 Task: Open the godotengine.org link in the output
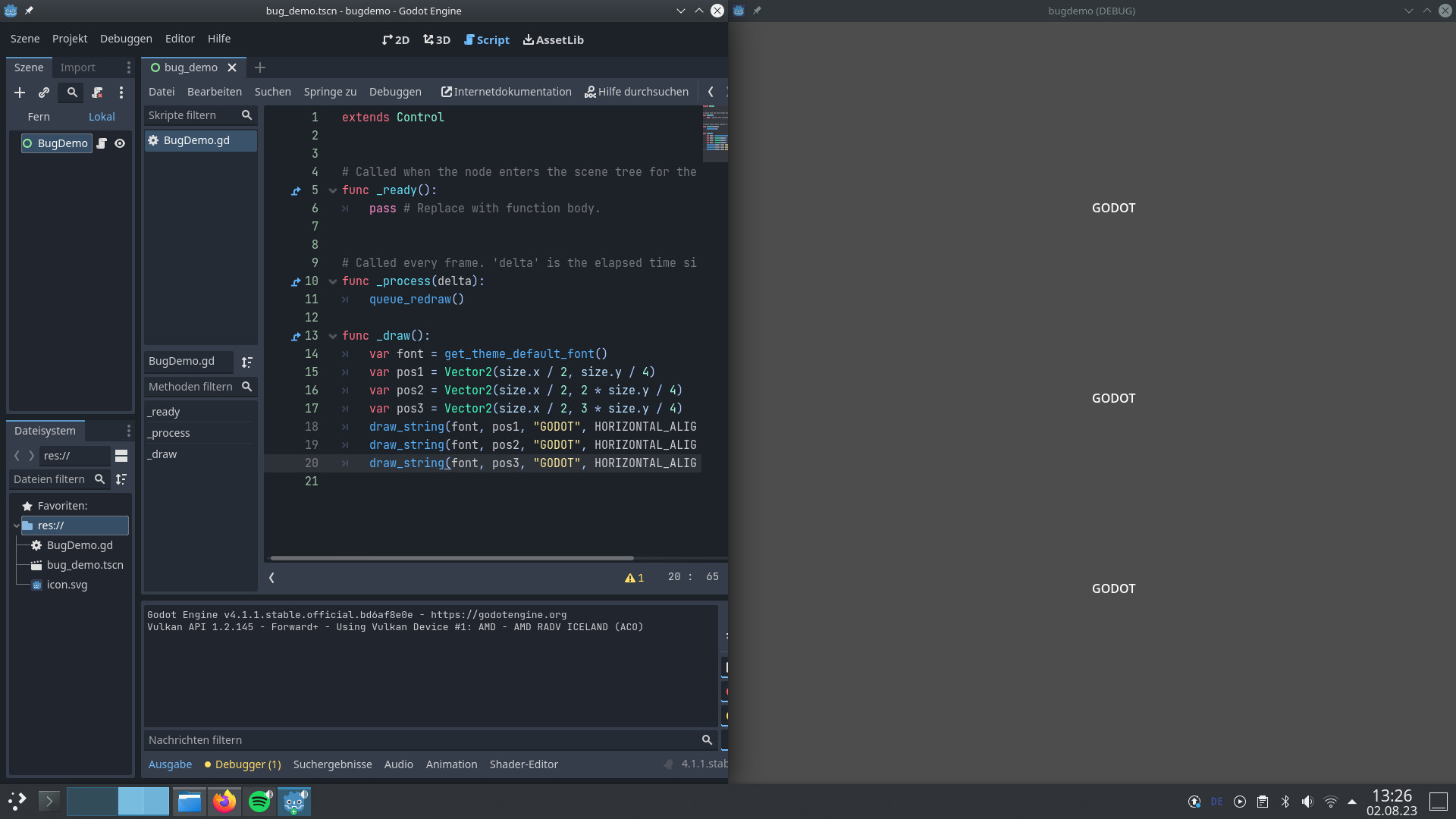point(500,615)
